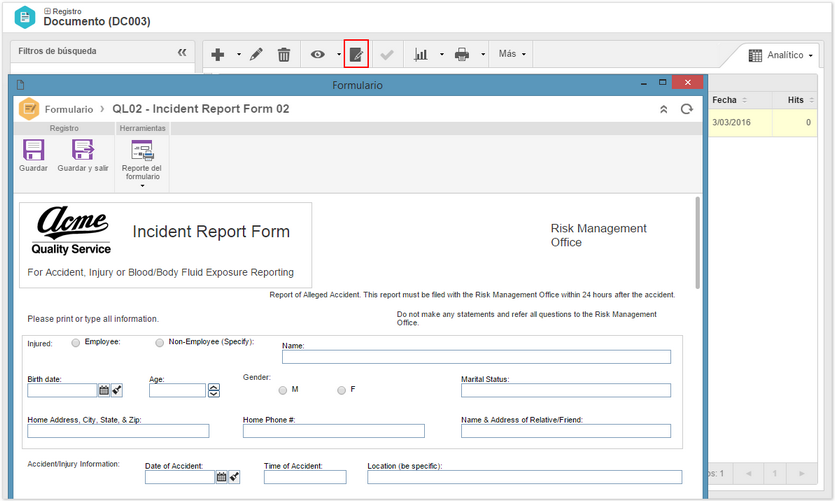Open the Reporte del formulario tool
The height and width of the screenshot is (501, 835).
coord(142,160)
